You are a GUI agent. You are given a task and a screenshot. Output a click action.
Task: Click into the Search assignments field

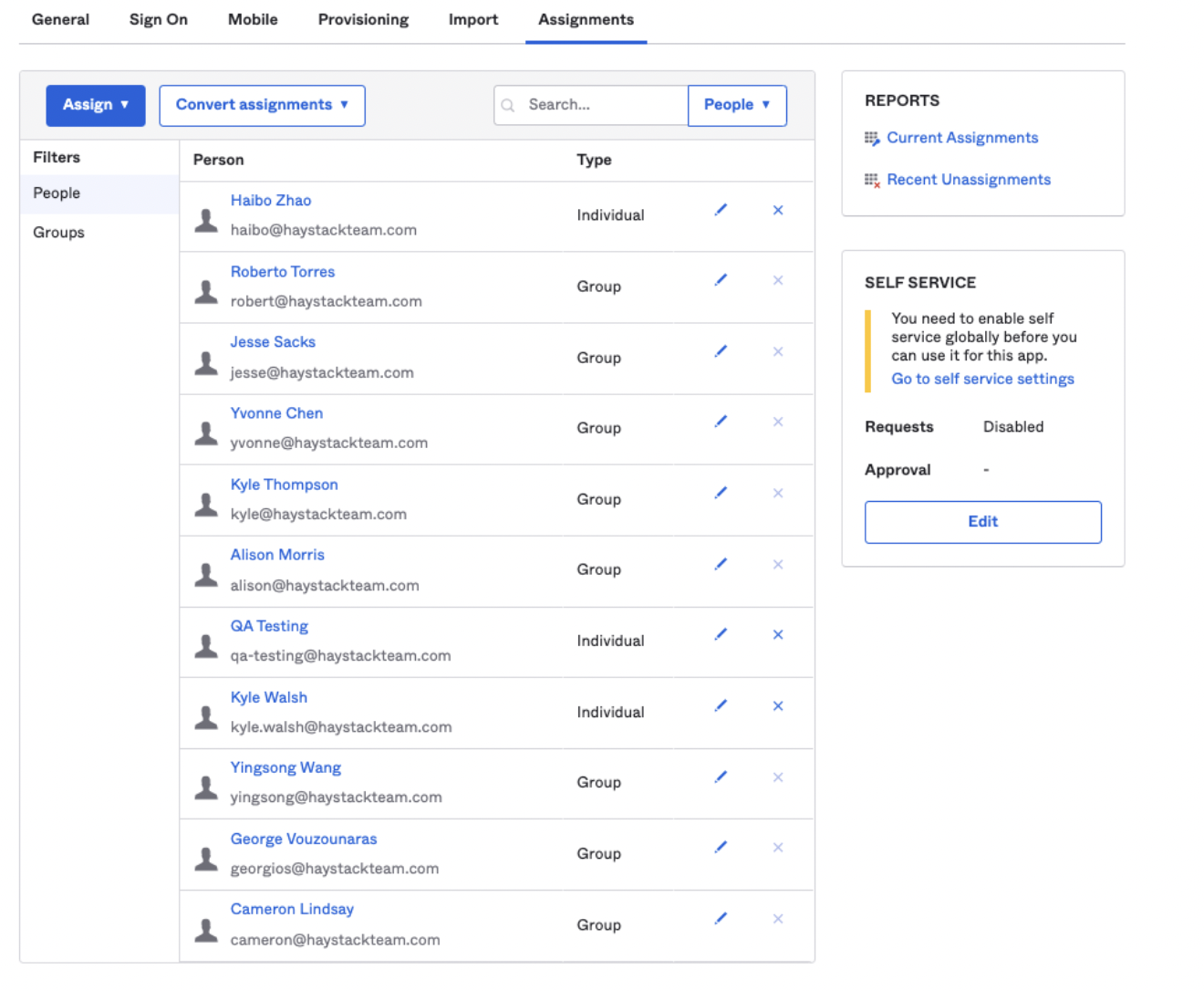click(x=600, y=105)
